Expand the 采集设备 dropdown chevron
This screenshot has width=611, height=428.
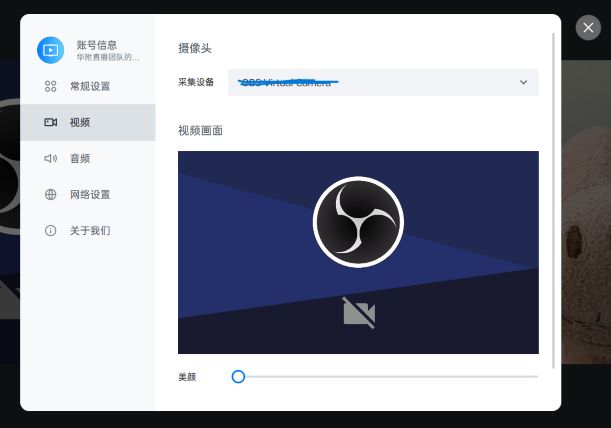tap(523, 82)
